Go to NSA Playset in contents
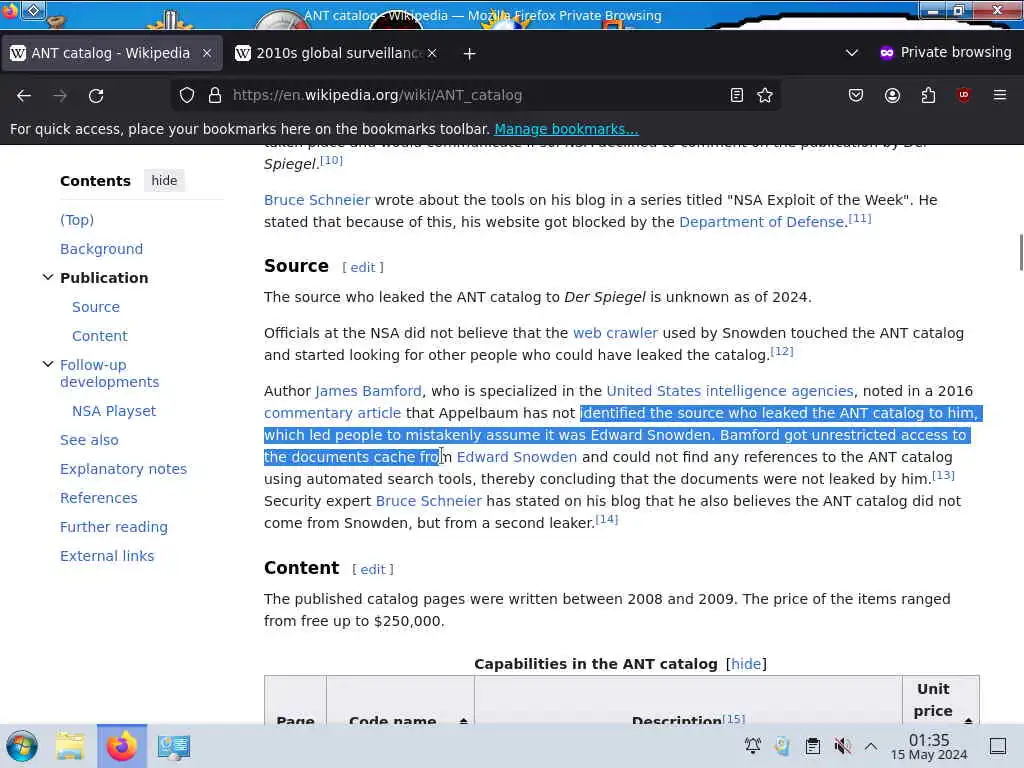Screen dimensions: 1024x768 click(x=114, y=411)
